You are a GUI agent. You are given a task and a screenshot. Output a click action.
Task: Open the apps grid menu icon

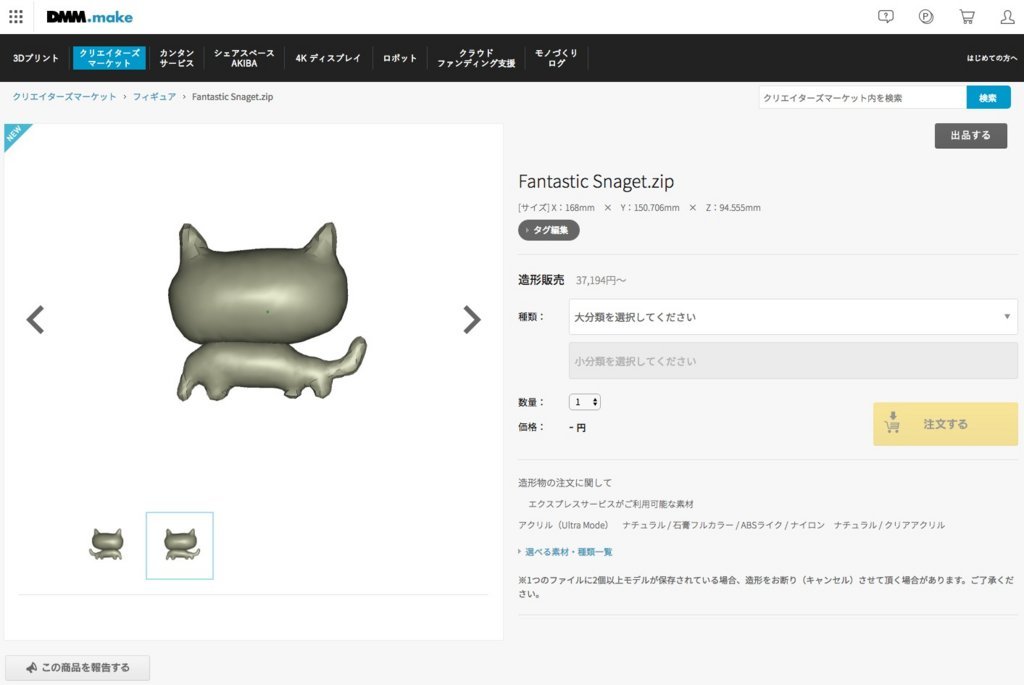(x=16, y=17)
